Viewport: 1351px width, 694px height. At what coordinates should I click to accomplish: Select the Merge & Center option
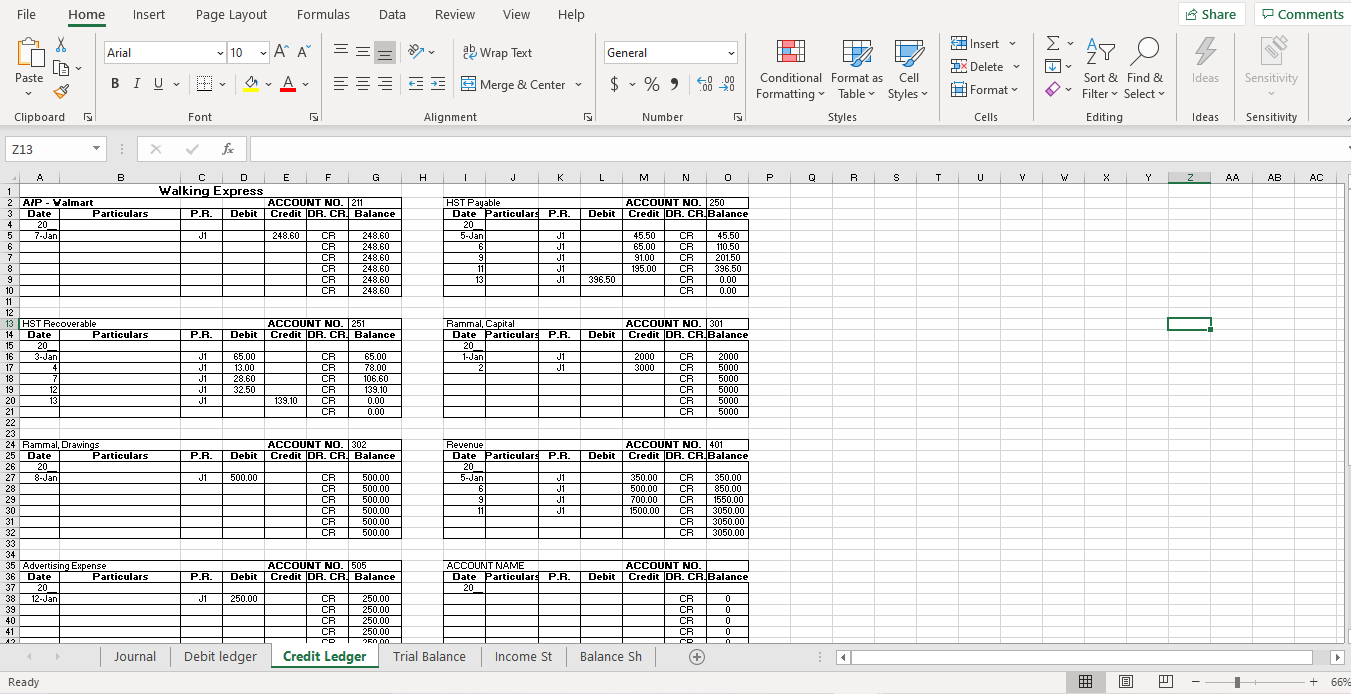click(x=514, y=85)
